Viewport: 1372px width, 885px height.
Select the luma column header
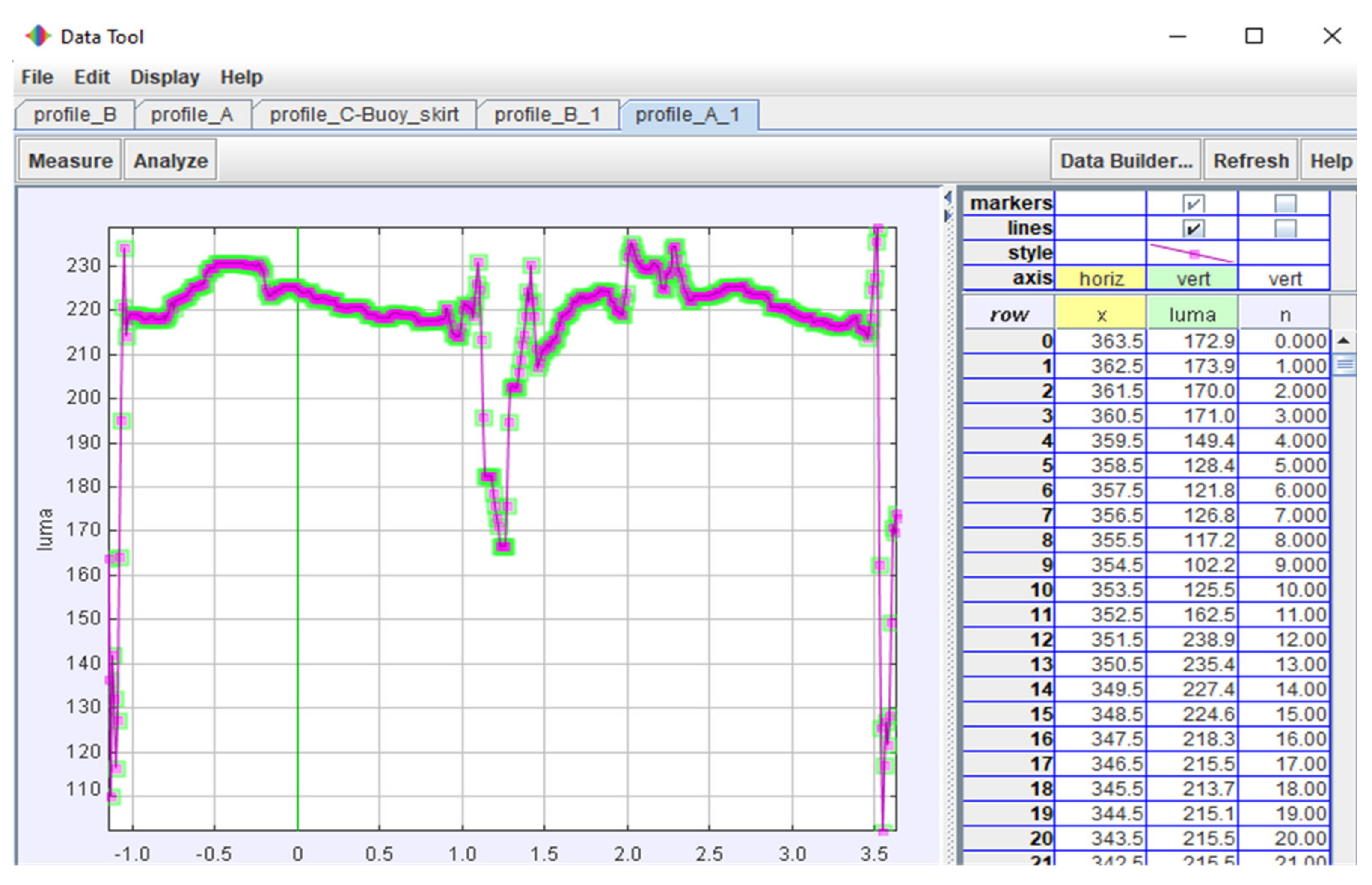coord(1193,315)
